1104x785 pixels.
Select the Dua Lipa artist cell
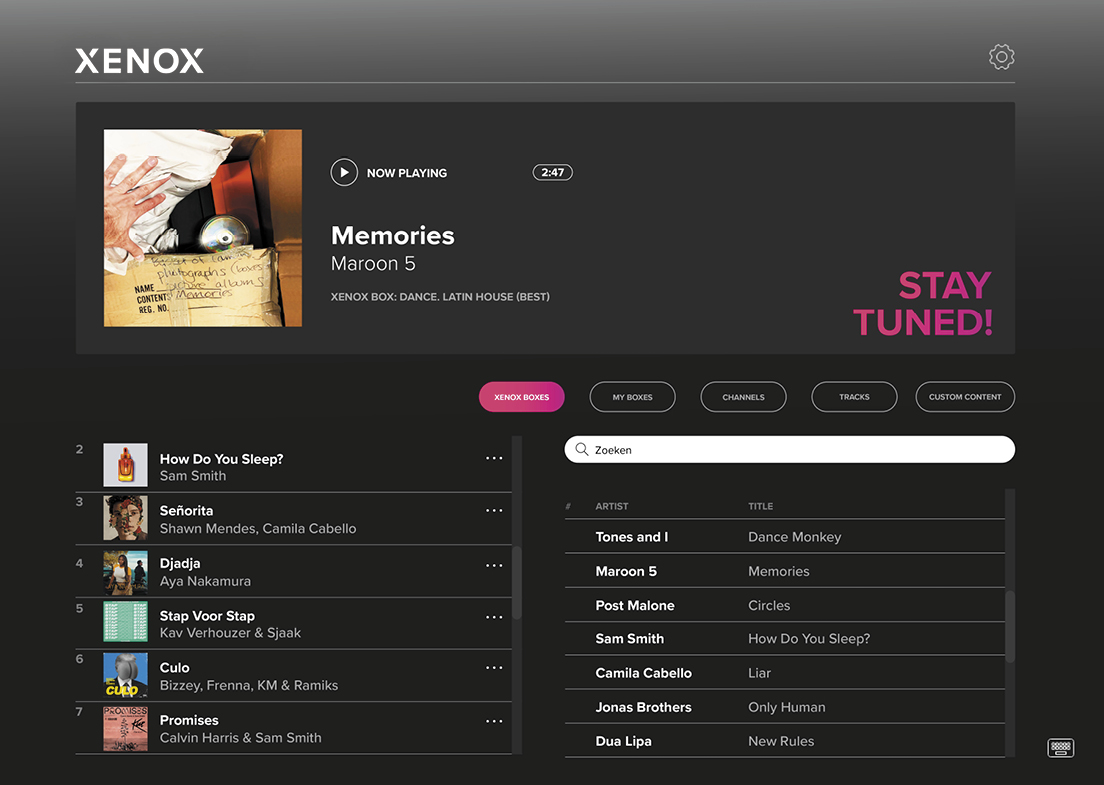[x=623, y=741]
